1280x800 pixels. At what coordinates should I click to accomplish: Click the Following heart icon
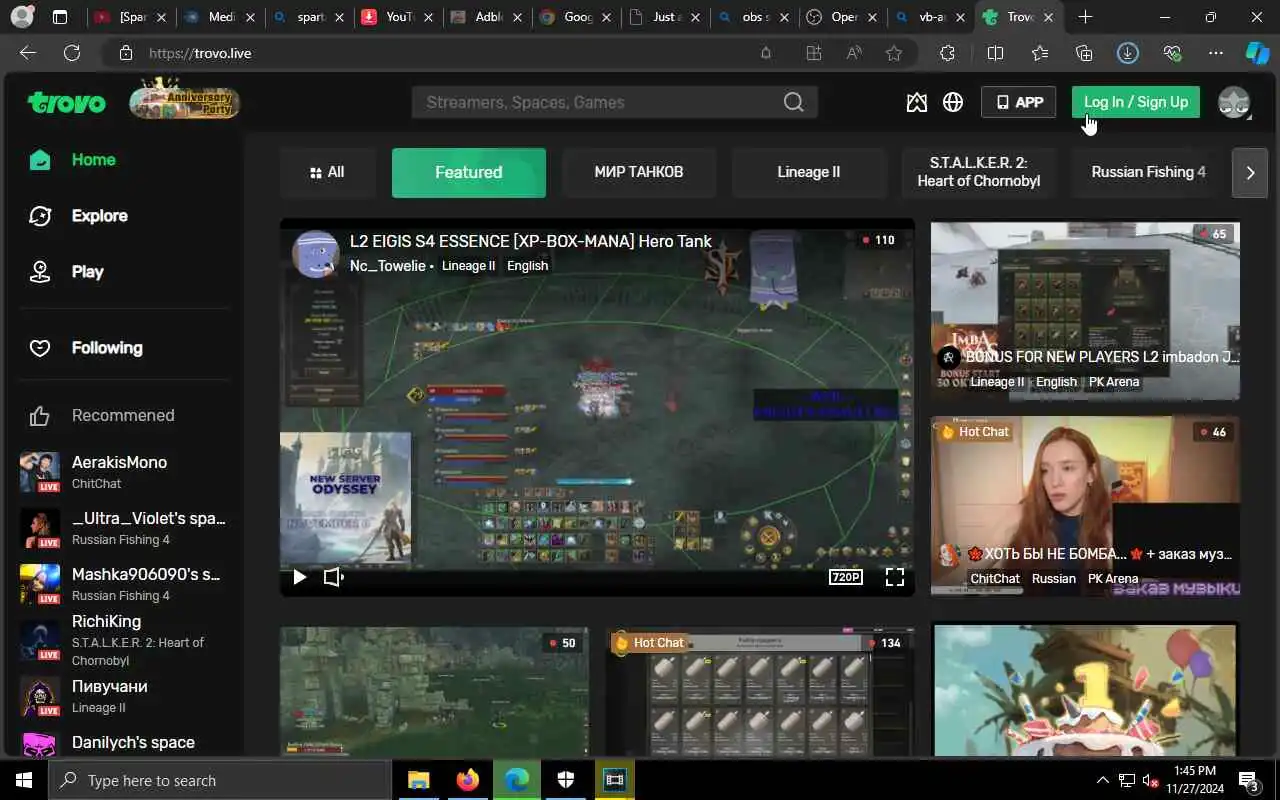coord(40,348)
